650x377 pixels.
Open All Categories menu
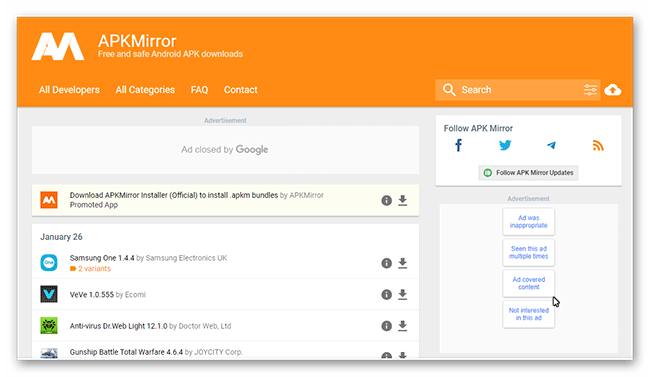coord(145,90)
